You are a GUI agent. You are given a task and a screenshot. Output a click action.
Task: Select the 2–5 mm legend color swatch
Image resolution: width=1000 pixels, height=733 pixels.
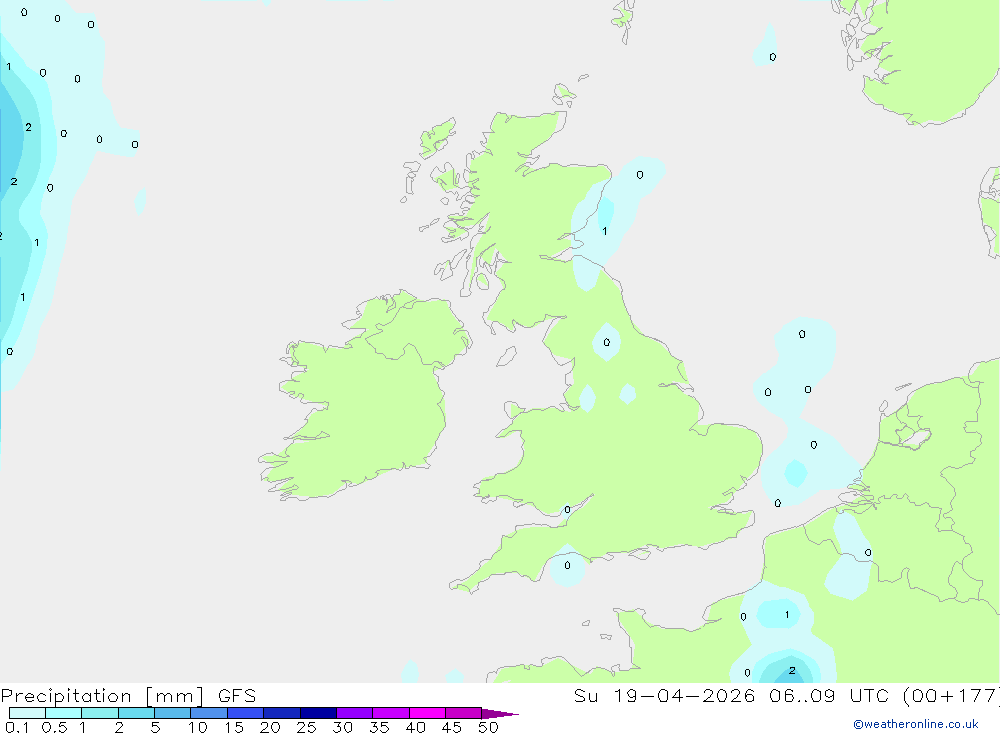(136, 713)
